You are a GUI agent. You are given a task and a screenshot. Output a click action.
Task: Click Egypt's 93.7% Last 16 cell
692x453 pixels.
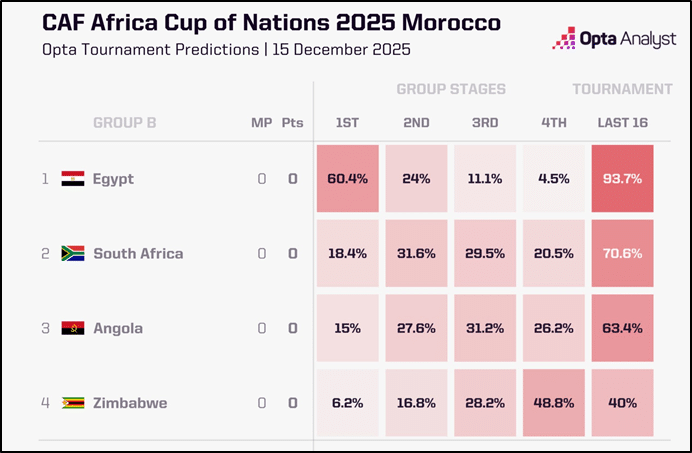point(622,179)
